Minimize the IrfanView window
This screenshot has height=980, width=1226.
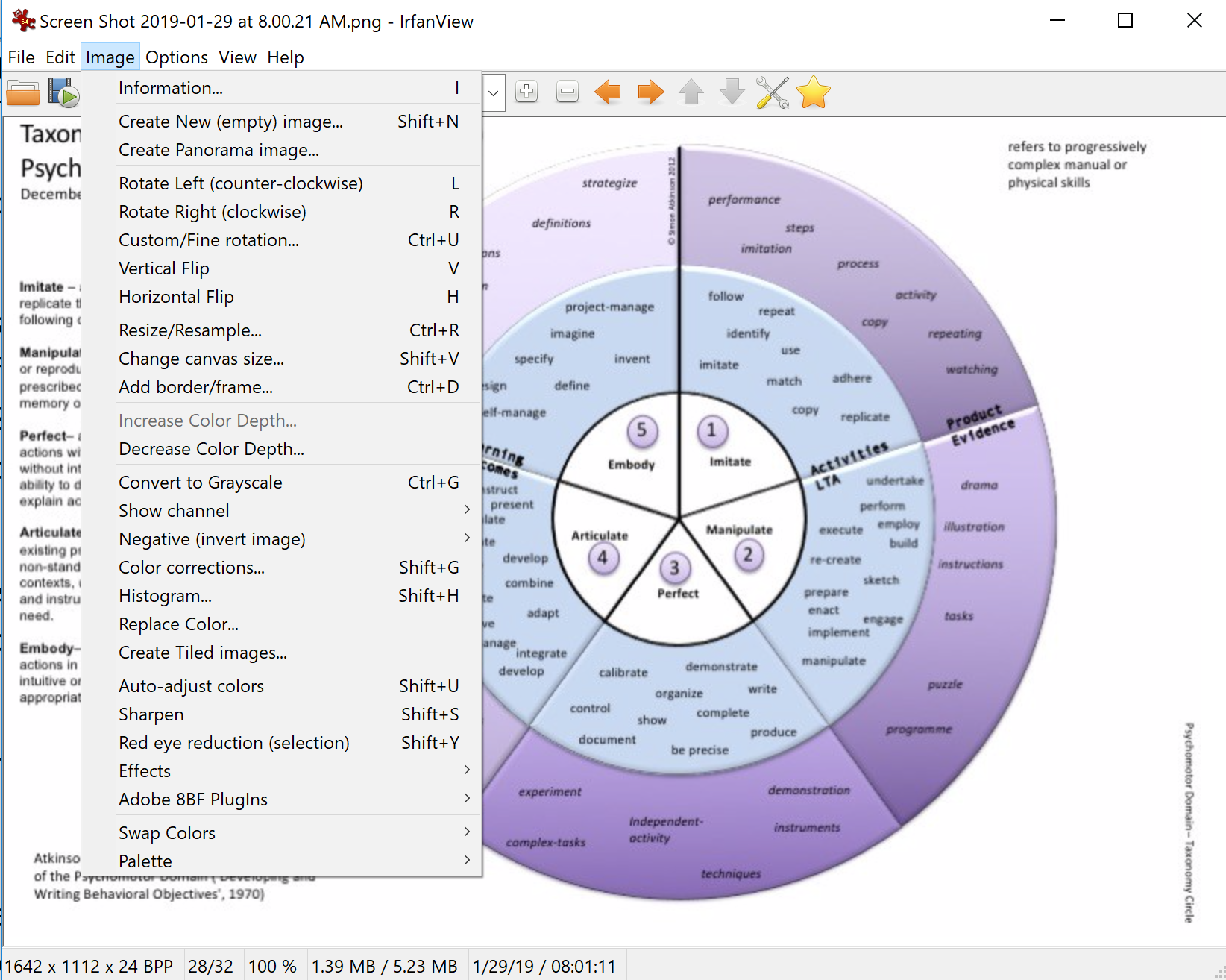(x=1057, y=21)
